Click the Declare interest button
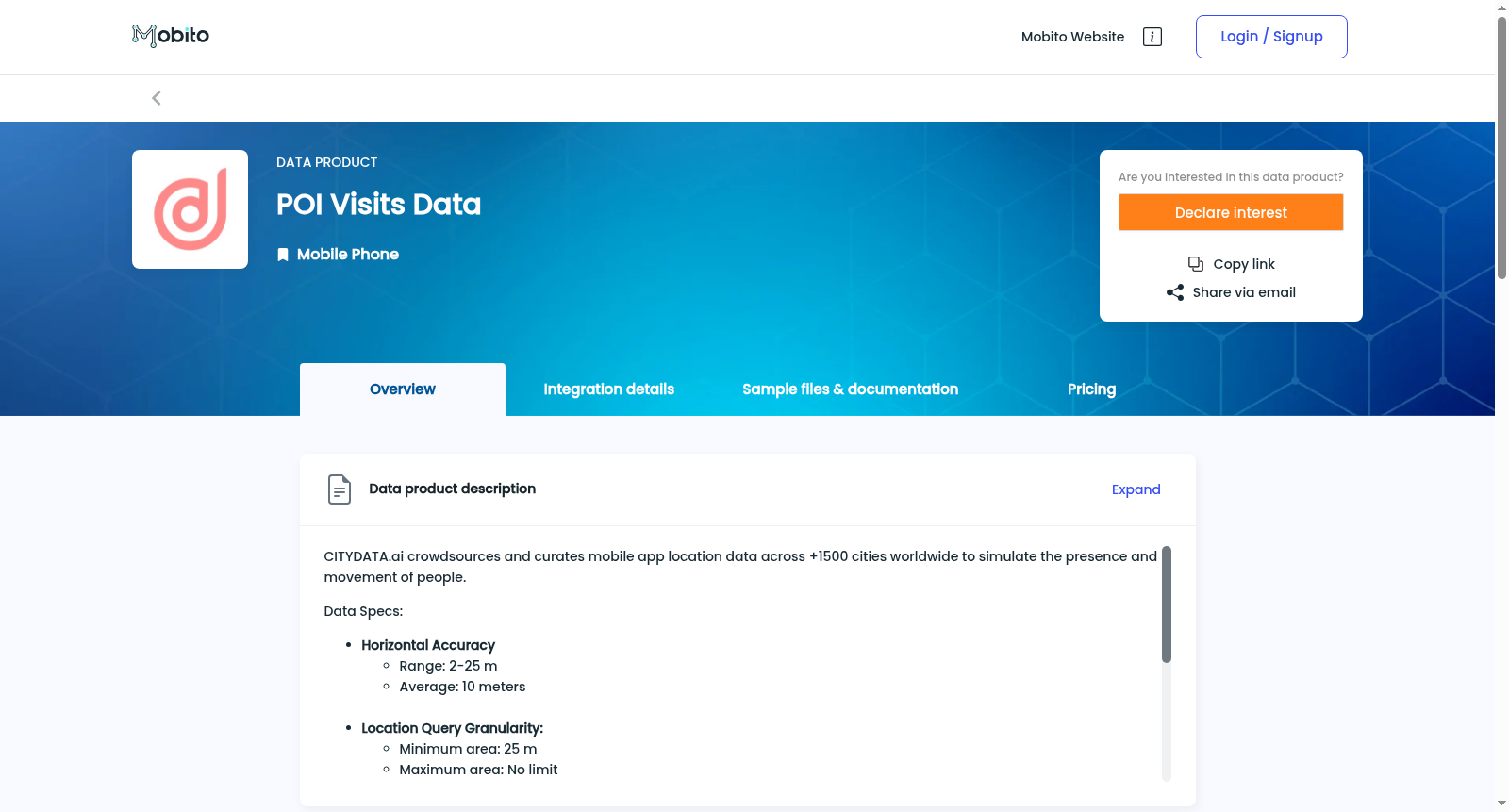 tap(1231, 212)
